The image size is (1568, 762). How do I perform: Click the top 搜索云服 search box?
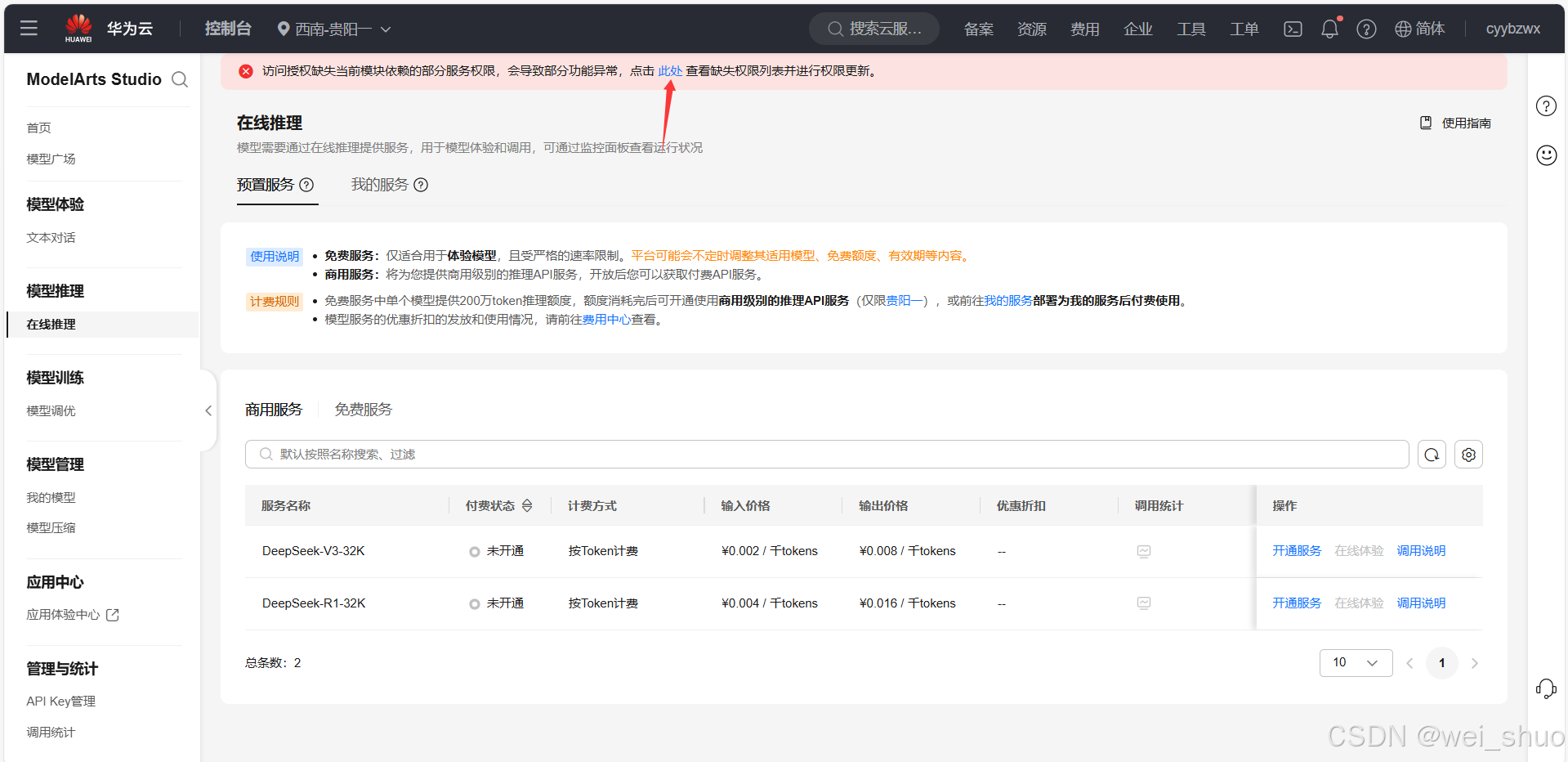[874, 29]
